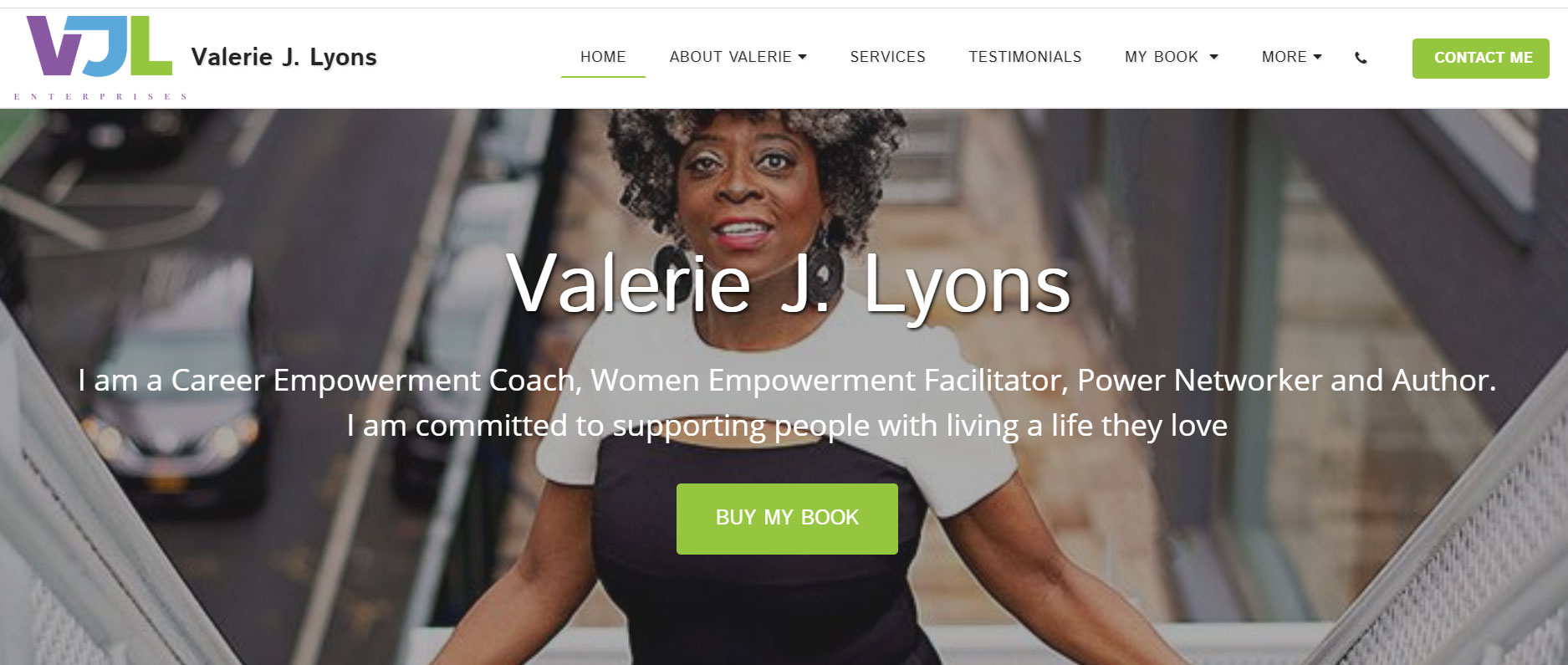Go to the Home menu item
Screen dimensions: 1568x665
(603, 57)
